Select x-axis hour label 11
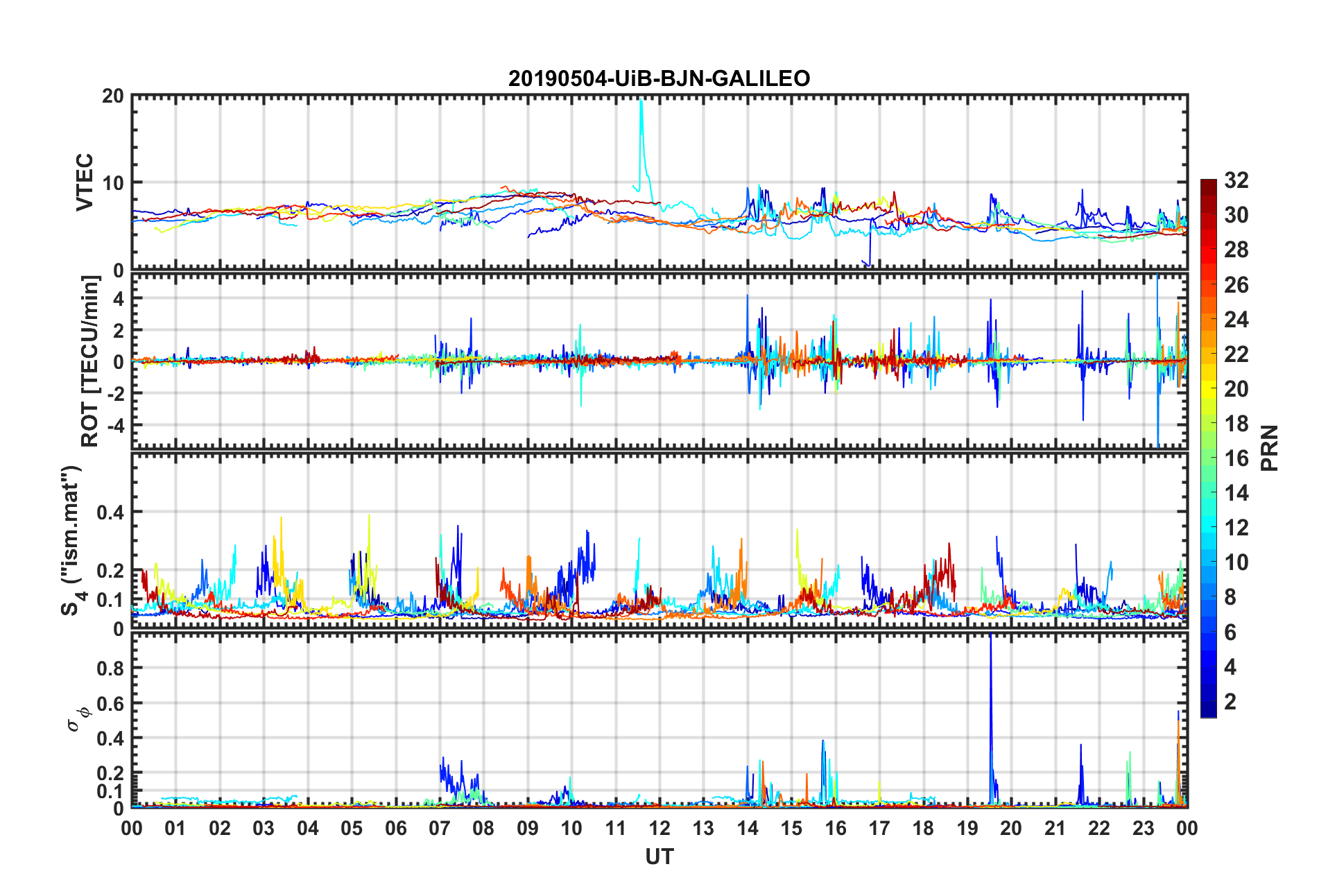This screenshot has width=1319, height=896. point(616,828)
